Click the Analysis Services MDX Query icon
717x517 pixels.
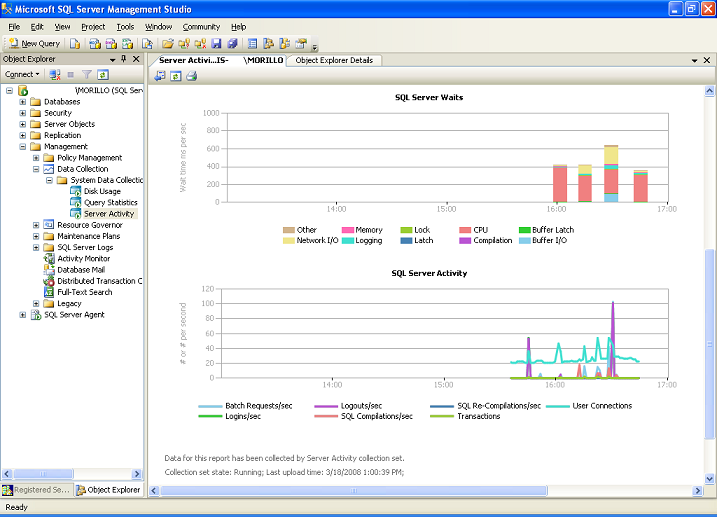pyautogui.click(x=95, y=43)
